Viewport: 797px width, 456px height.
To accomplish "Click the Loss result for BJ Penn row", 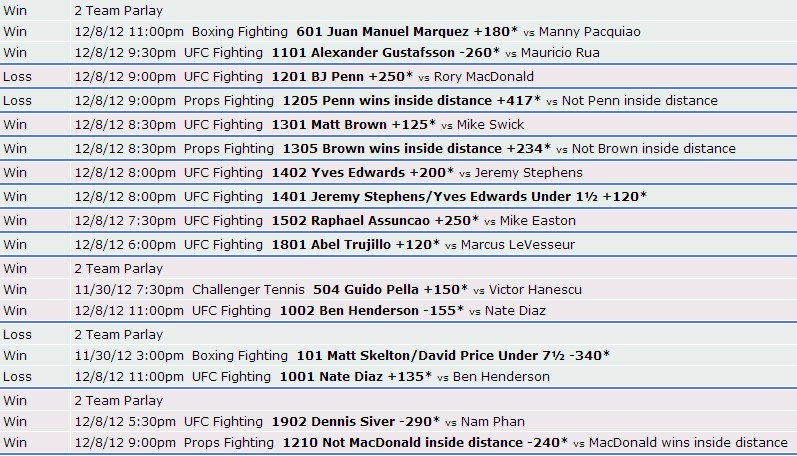I will tap(17, 77).
